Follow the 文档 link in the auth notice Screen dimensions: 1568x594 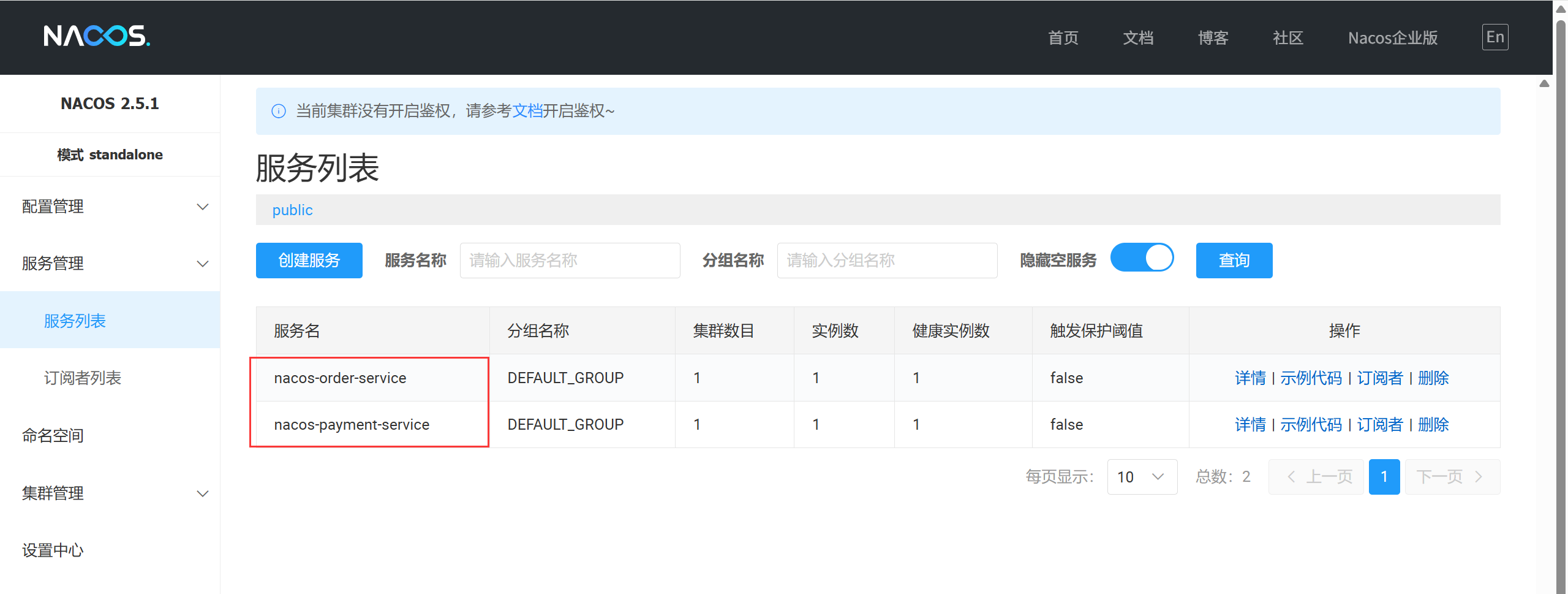(x=527, y=111)
